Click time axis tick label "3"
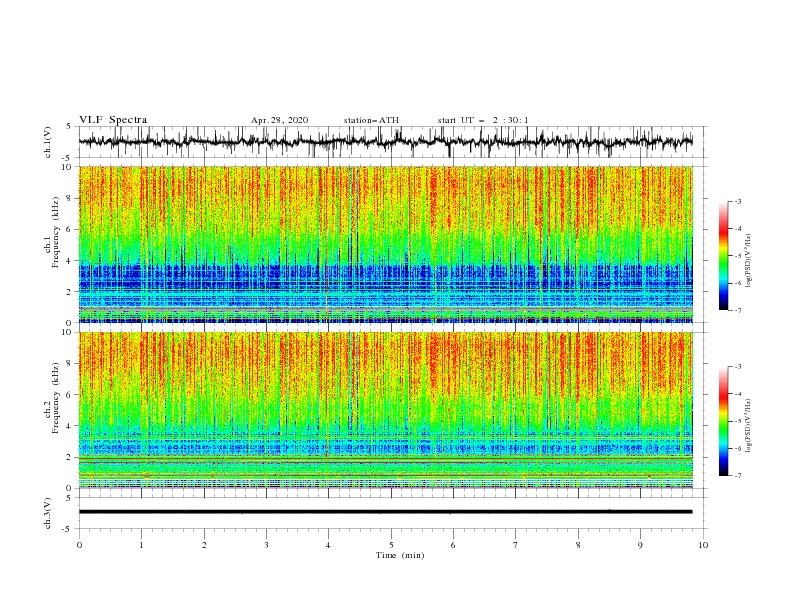 point(266,545)
